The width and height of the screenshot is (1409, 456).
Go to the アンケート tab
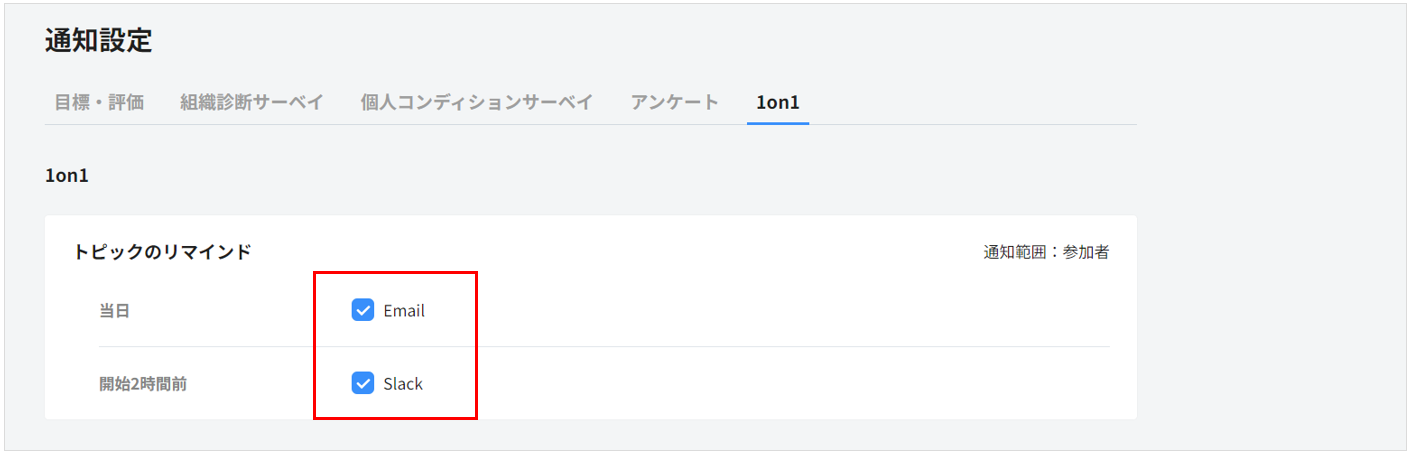pos(675,102)
